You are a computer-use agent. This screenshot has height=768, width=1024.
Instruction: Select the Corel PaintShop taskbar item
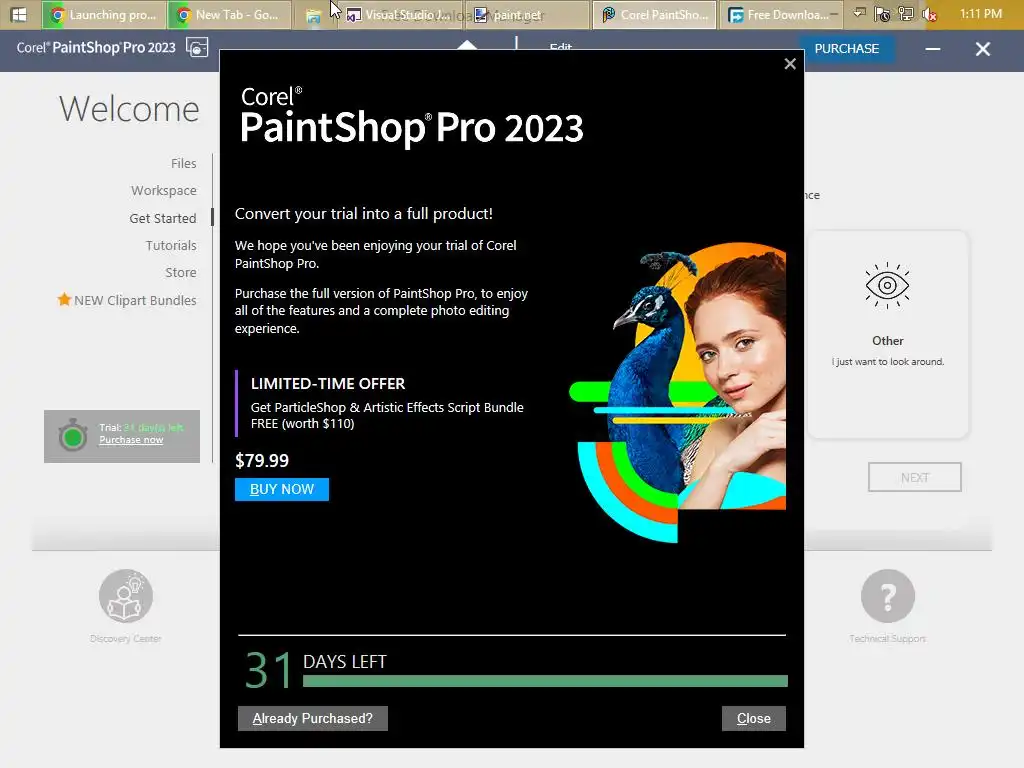coord(654,14)
